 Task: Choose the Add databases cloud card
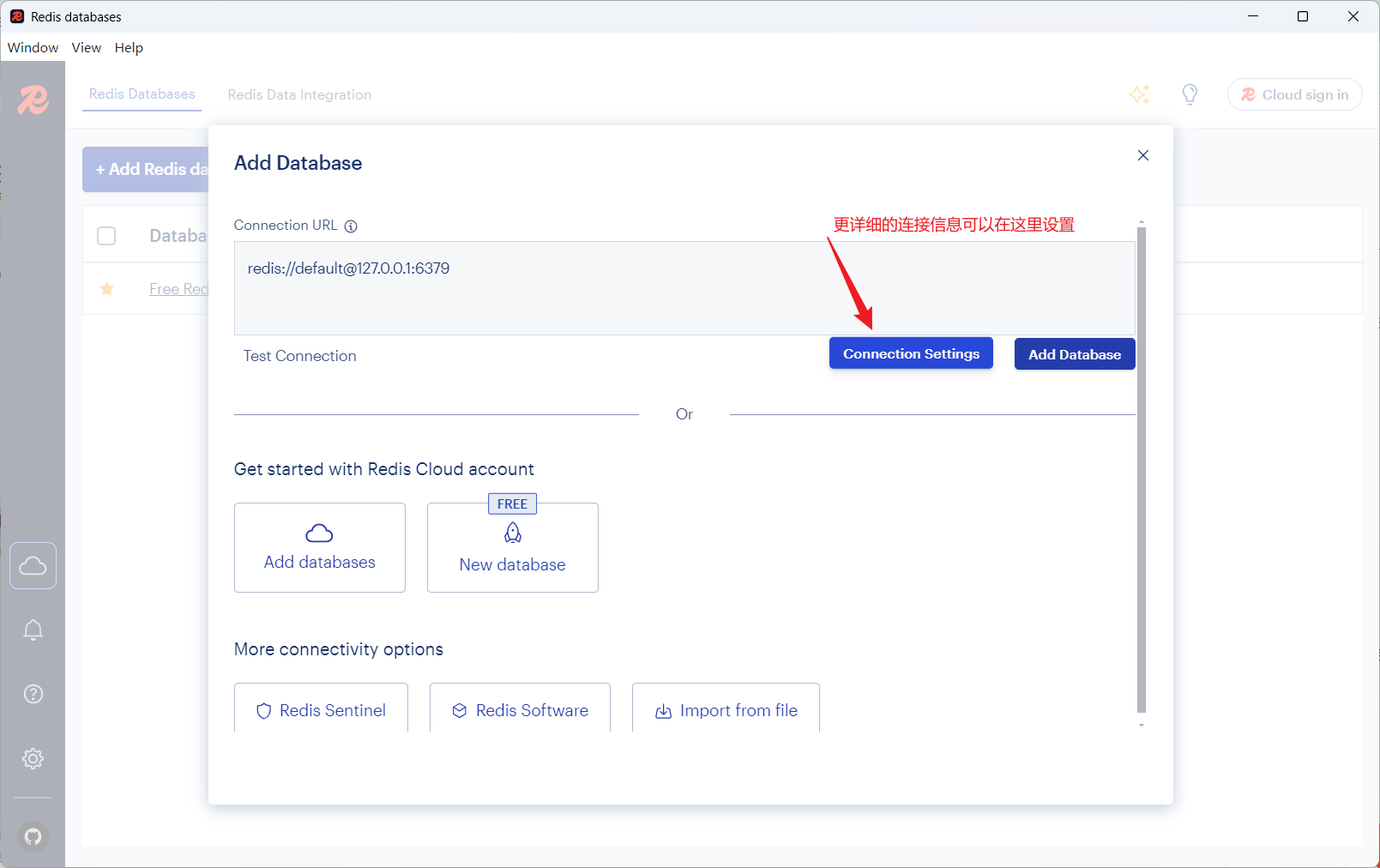pyautogui.click(x=320, y=548)
